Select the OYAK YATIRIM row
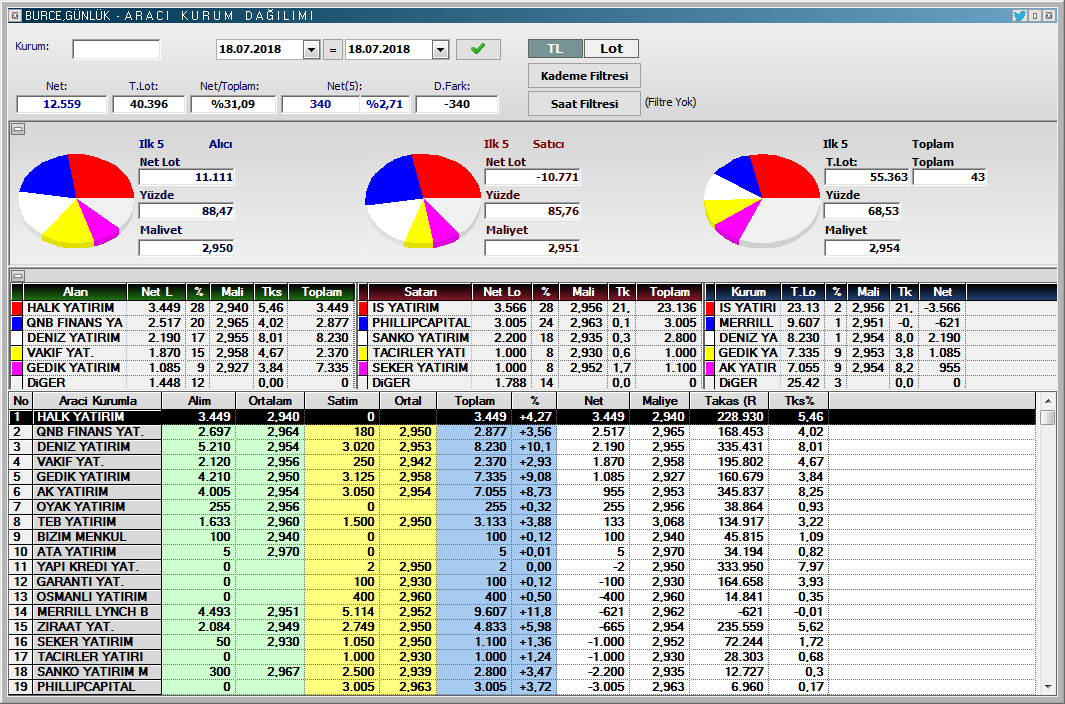 [x=522, y=506]
